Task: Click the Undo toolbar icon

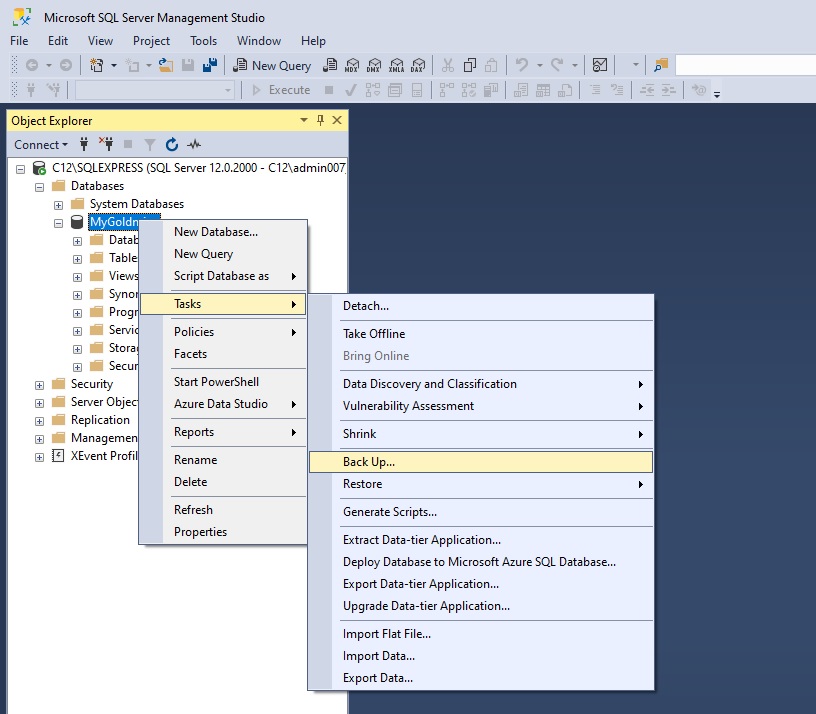Action: click(x=521, y=66)
